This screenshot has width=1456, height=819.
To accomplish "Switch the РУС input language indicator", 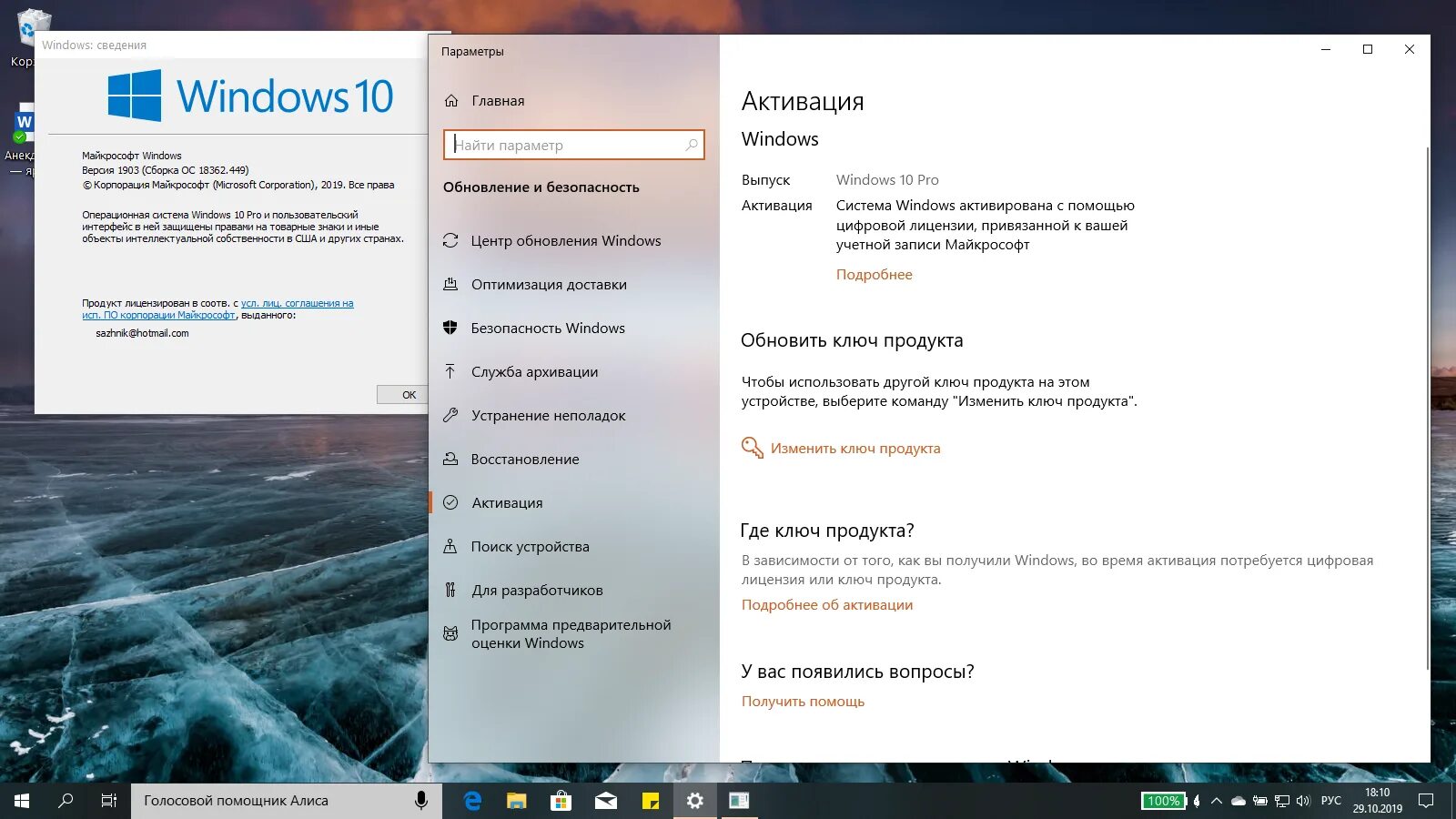I will [1331, 801].
